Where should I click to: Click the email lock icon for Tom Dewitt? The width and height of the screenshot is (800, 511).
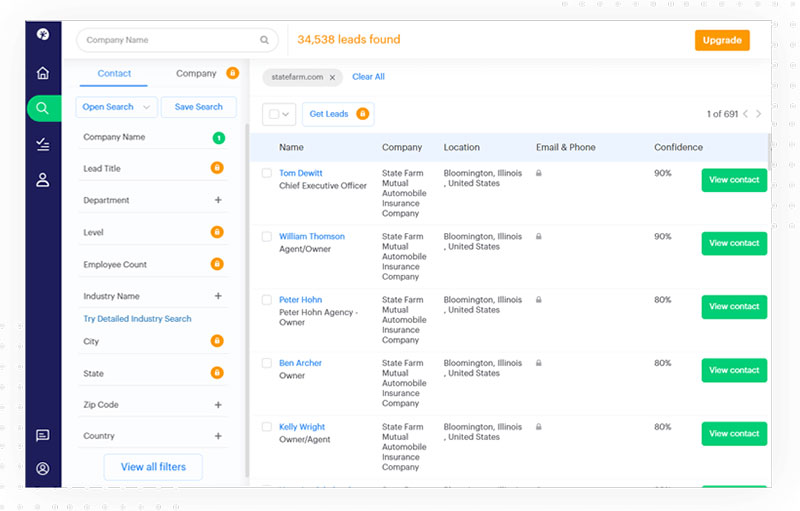(x=538, y=173)
